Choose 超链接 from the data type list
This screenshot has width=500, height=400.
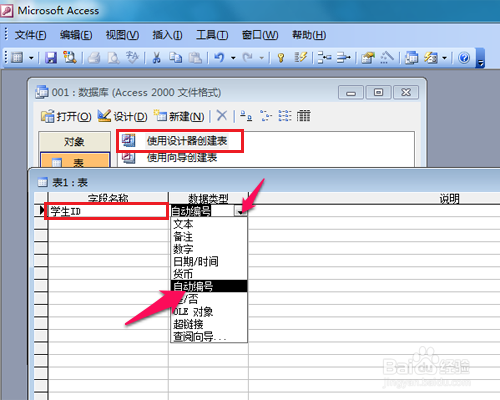pos(209,324)
